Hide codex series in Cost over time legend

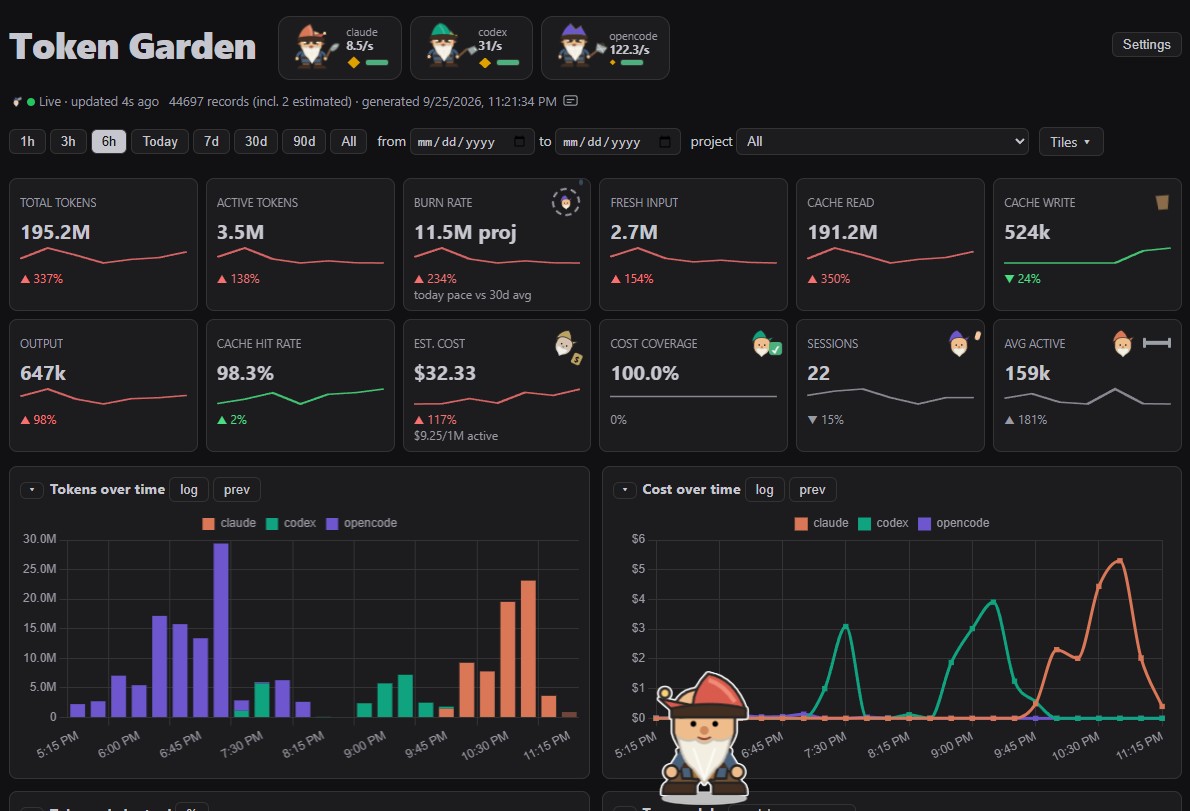click(x=883, y=523)
